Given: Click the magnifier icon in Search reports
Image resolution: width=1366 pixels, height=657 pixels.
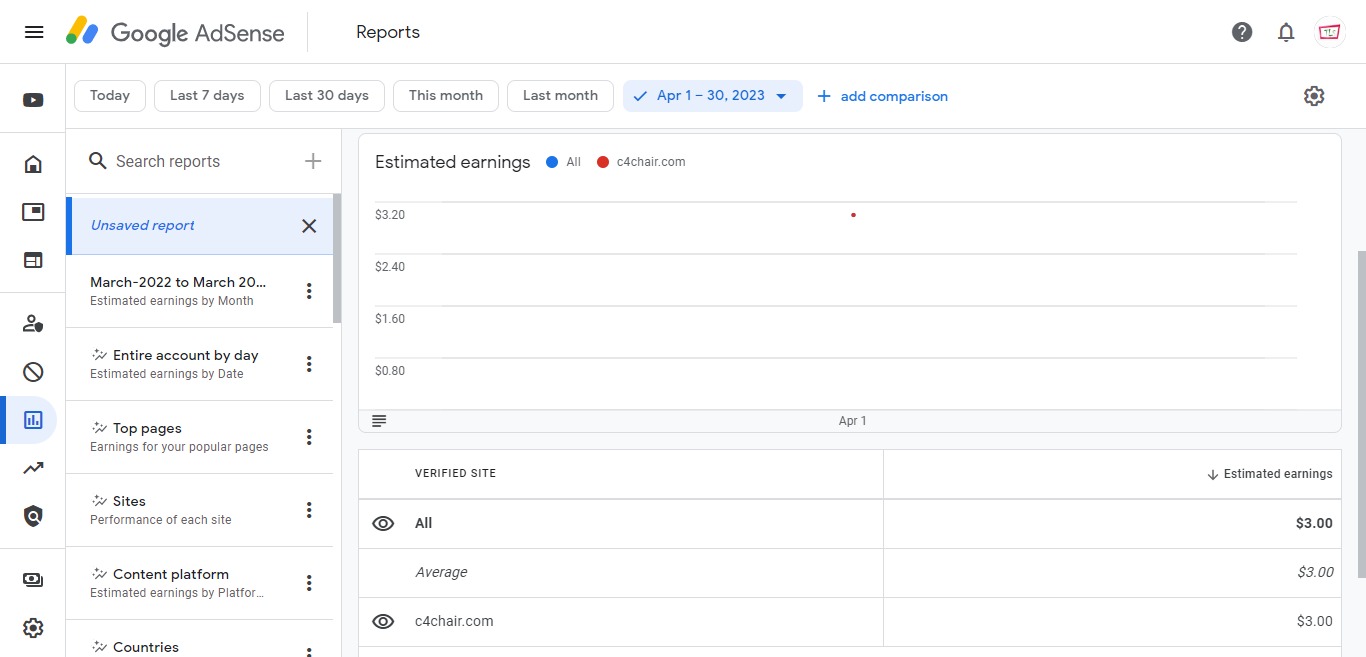Looking at the screenshot, I should click(98, 161).
